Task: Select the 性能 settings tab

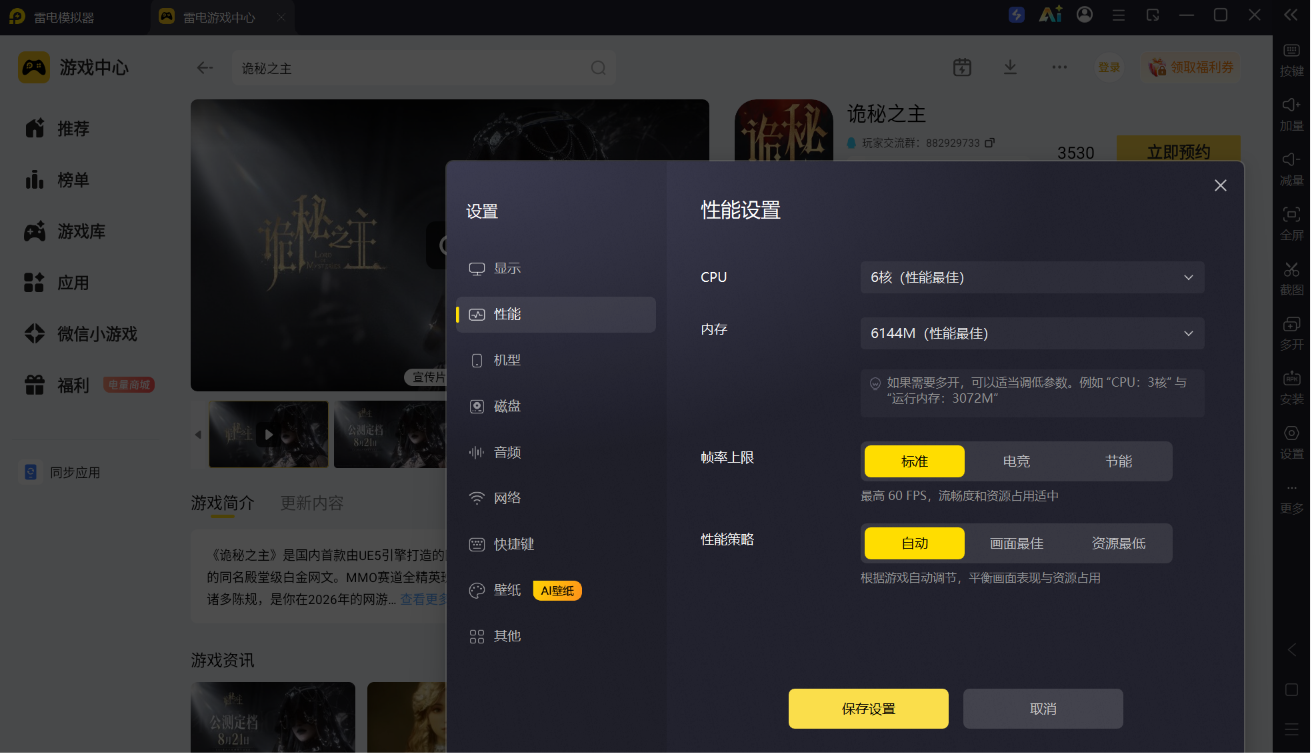Action: tap(556, 314)
